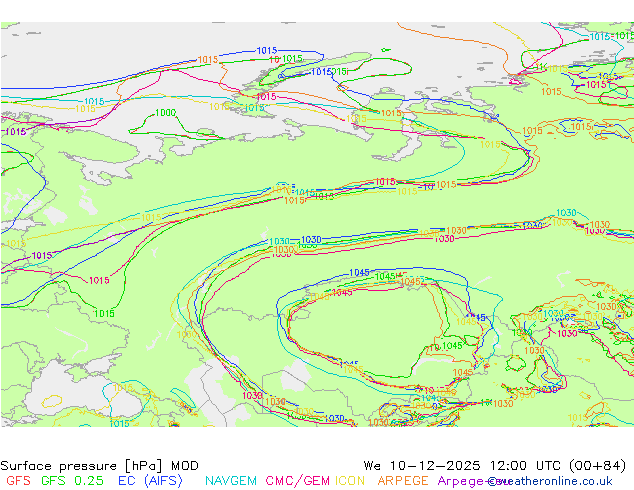Select the yellow ICON legend label
Screen dimensions: 634x490
[350, 481]
